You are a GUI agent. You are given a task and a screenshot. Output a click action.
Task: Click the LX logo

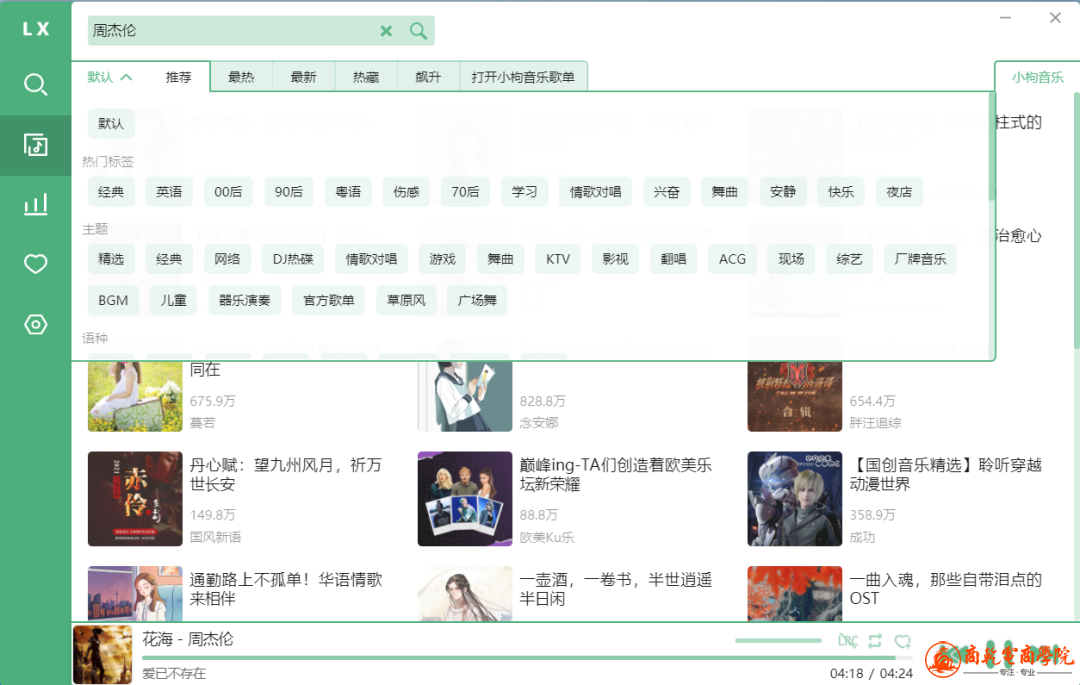pyautogui.click(x=36, y=29)
